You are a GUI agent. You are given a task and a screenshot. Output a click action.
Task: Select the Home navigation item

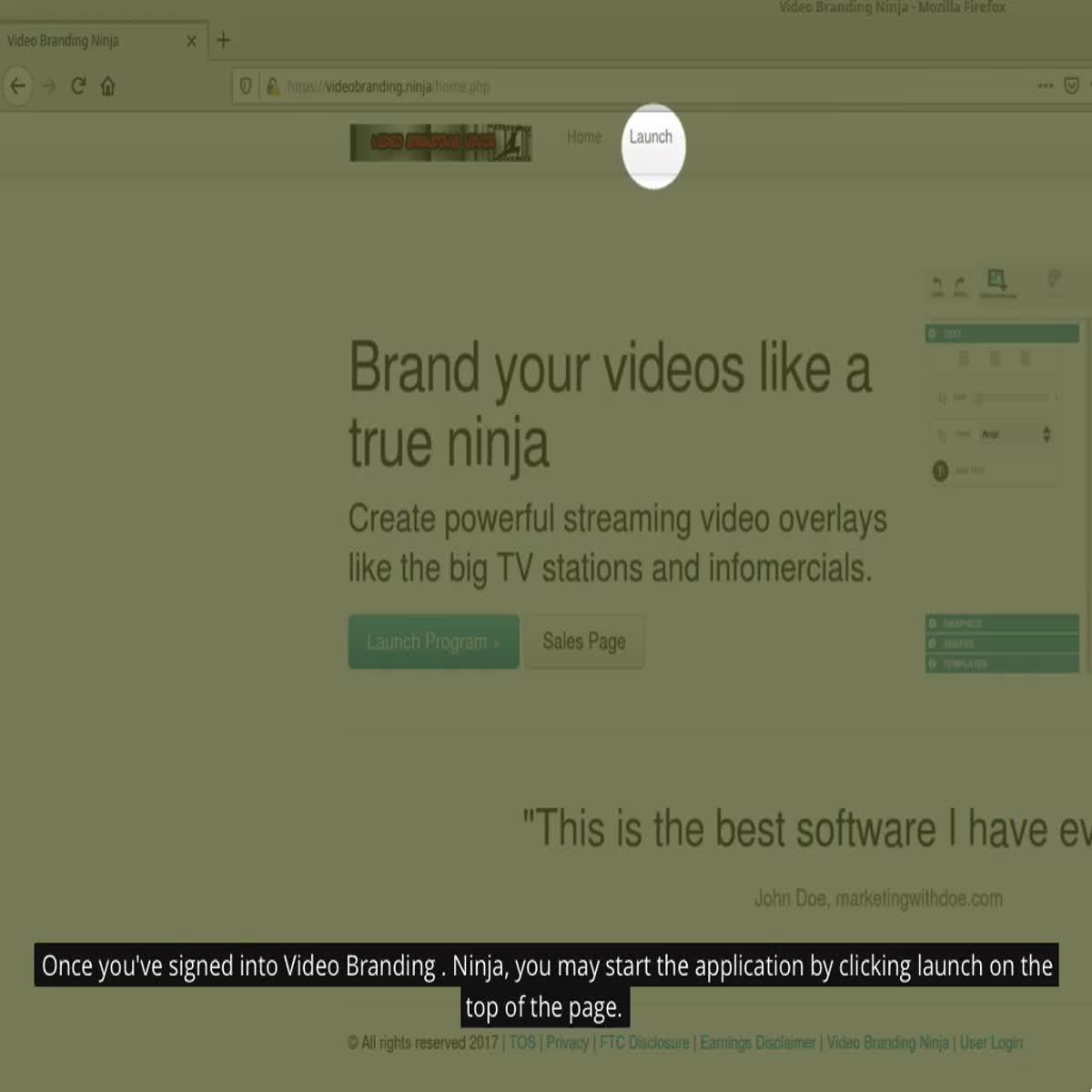pyautogui.click(x=583, y=136)
